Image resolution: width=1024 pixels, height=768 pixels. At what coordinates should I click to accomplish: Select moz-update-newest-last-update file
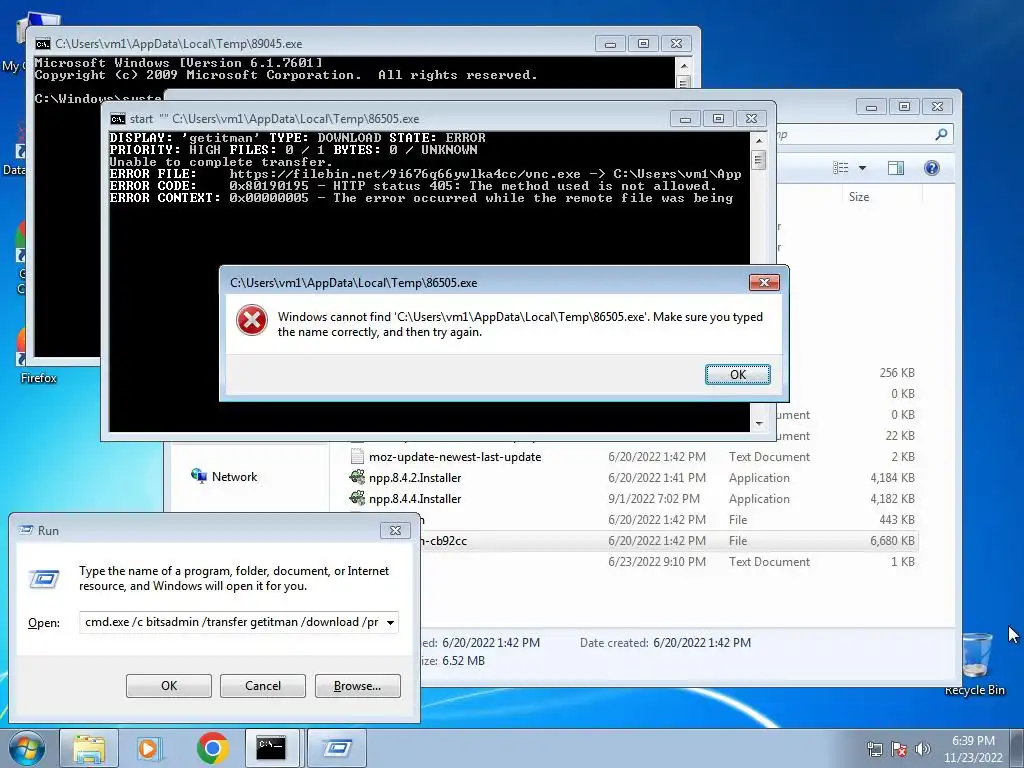(x=455, y=457)
